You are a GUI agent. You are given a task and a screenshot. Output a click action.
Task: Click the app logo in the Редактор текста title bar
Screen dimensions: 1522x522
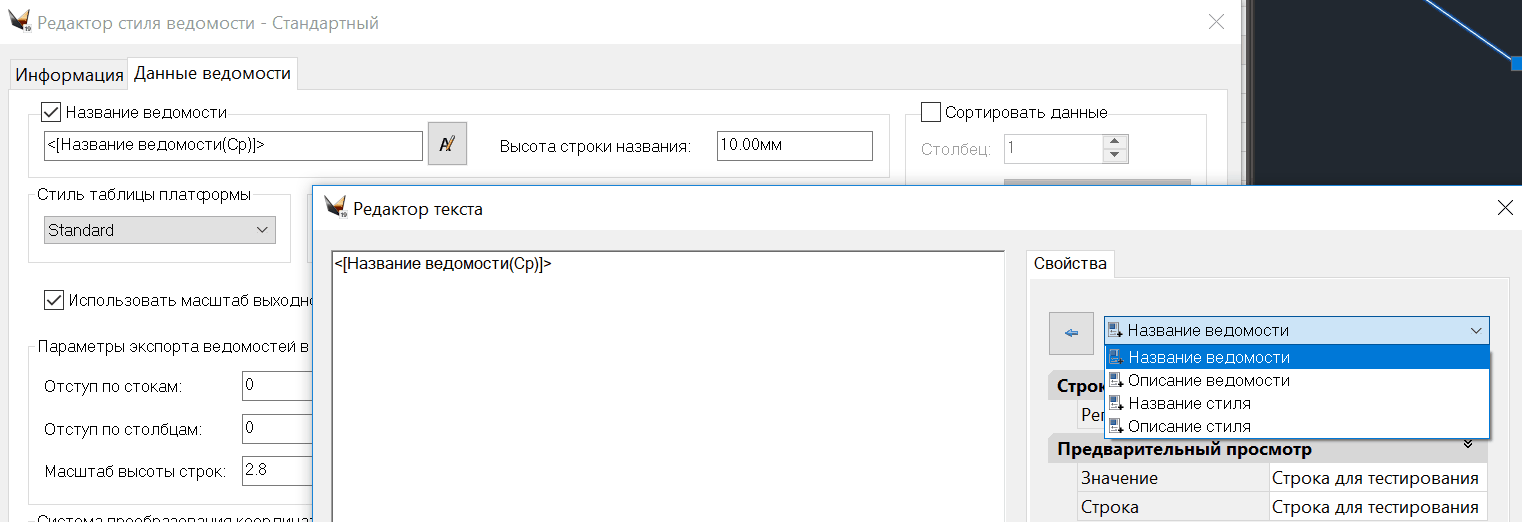tap(335, 207)
